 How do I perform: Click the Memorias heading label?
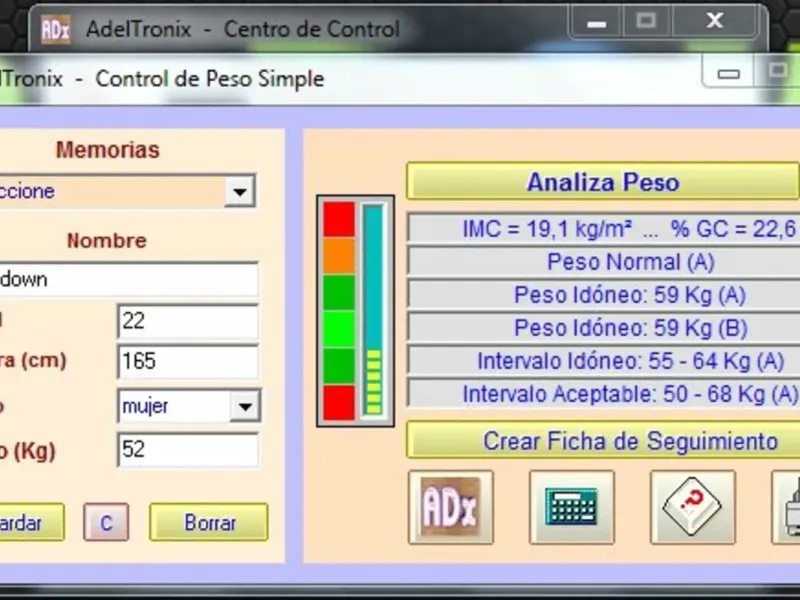(108, 150)
